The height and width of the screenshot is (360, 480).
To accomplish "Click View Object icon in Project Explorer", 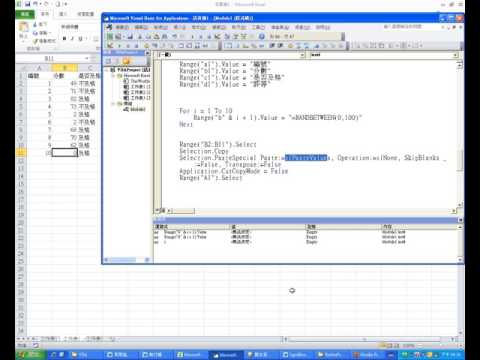I will (x=117, y=61).
